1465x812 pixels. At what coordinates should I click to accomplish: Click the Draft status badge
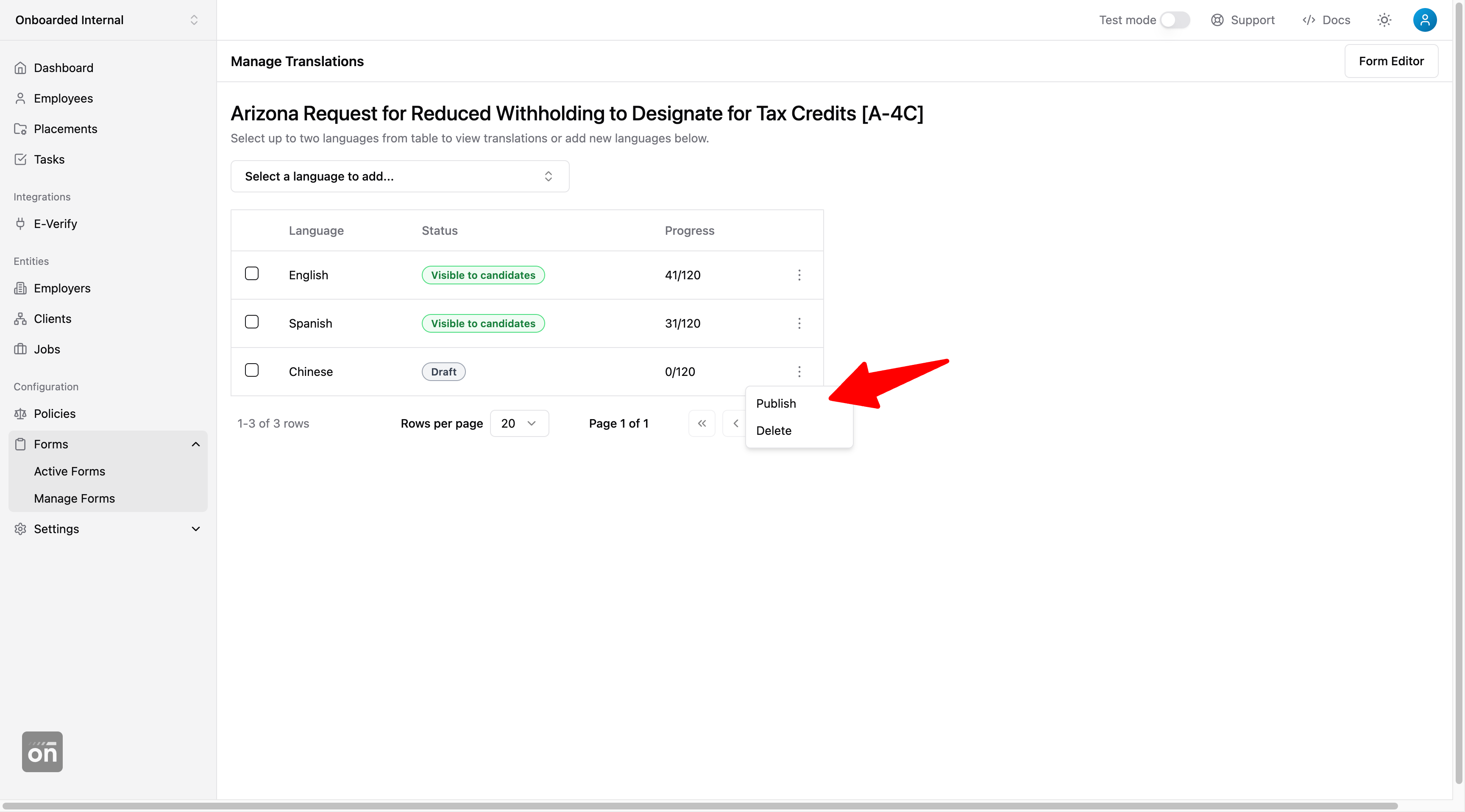[443, 372]
